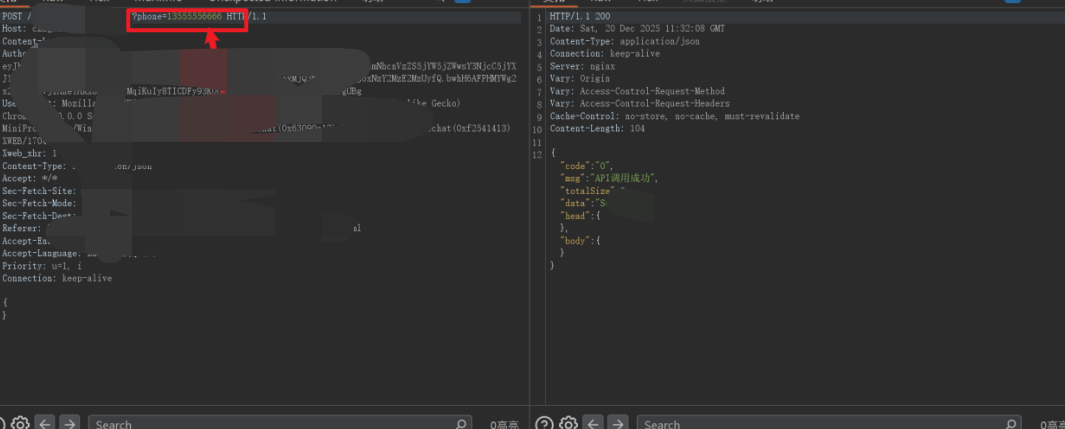Open request panel search settings gear
Screen dimensions: 1065x429
pos(20,424)
